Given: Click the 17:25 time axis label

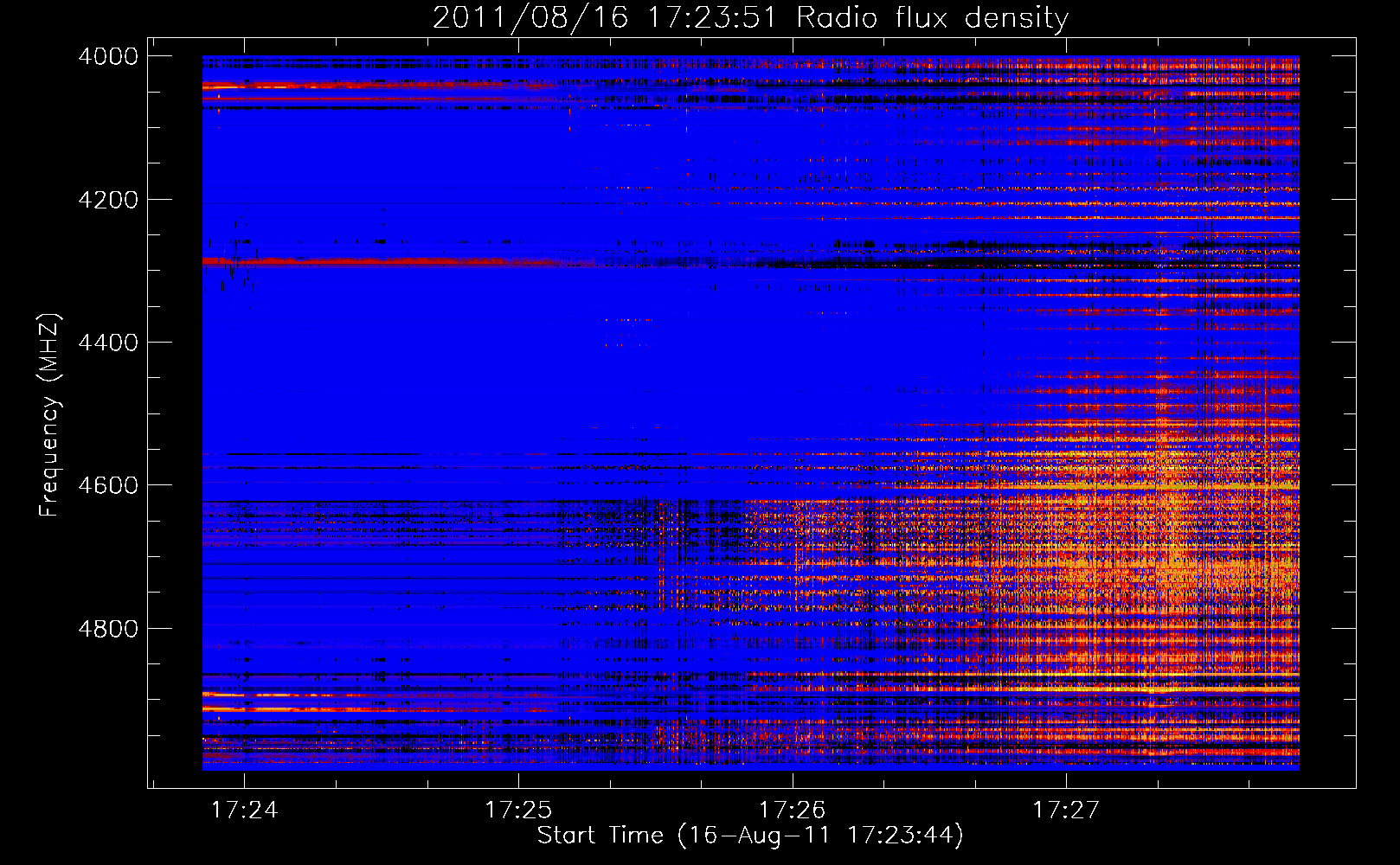Looking at the screenshot, I should 518,810.
